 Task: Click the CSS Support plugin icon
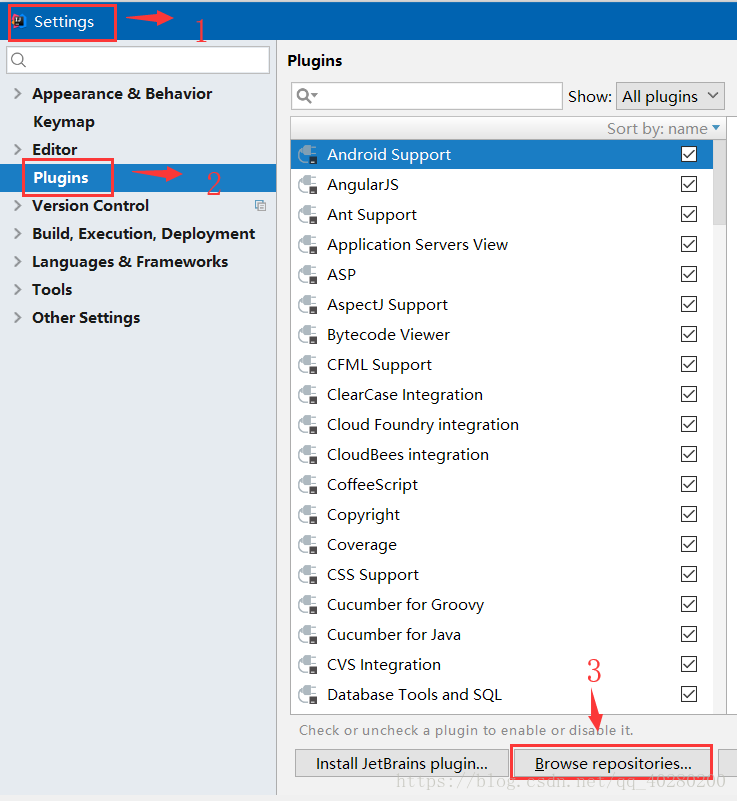(x=308, y=575)
